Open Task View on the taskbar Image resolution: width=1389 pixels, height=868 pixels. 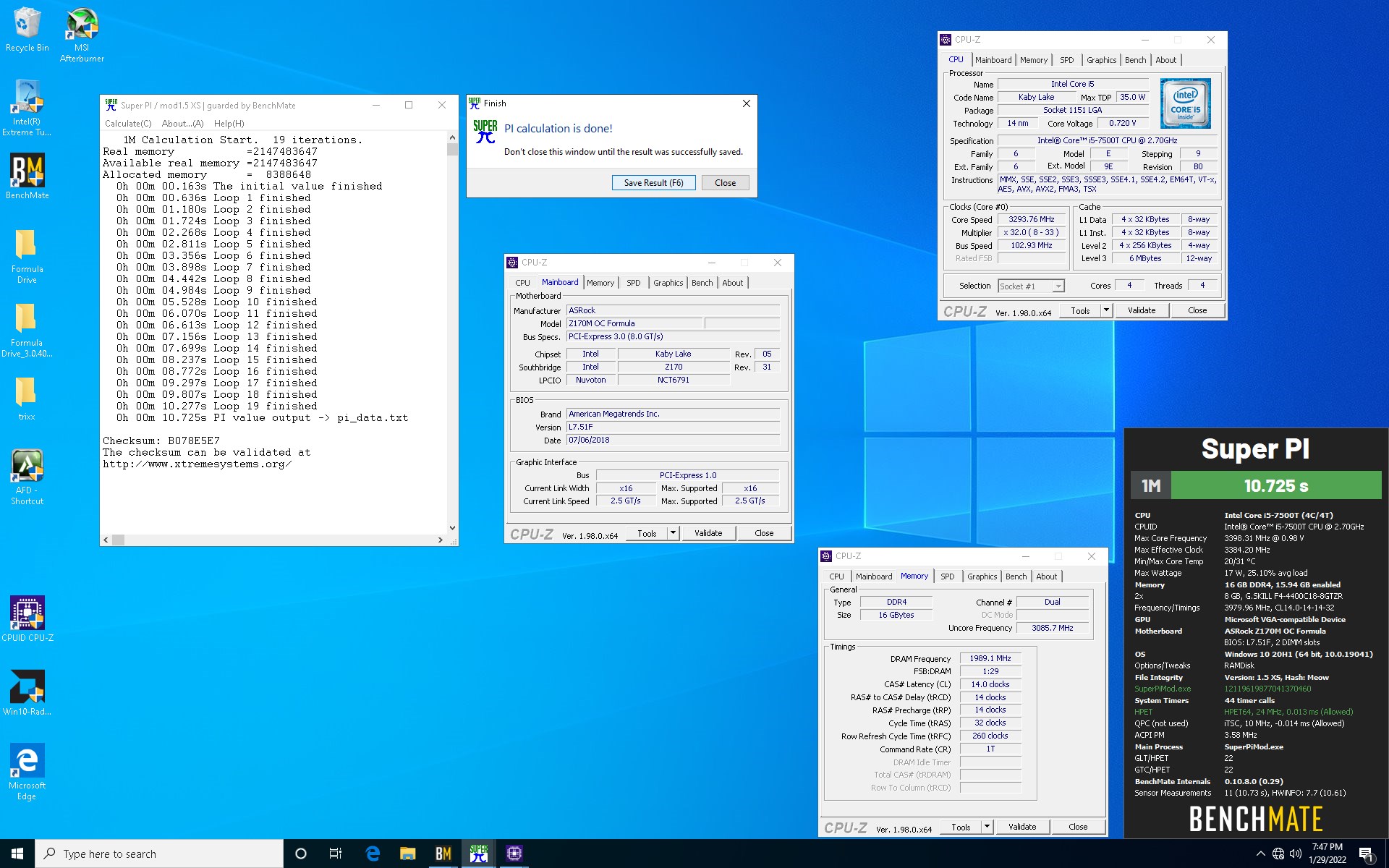(x=336, y=854)
